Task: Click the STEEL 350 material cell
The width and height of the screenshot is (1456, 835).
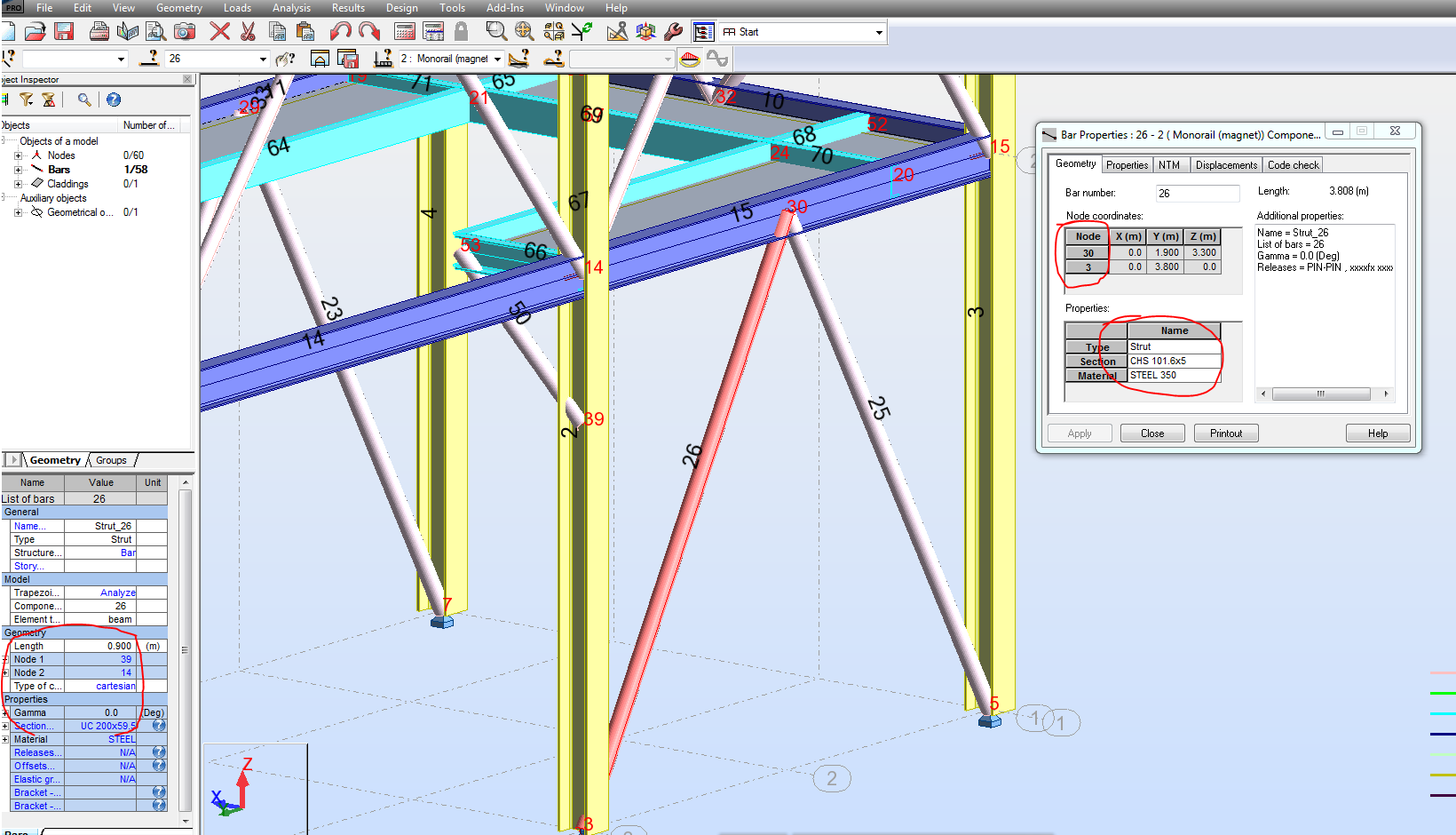Action: point(1174,375)
